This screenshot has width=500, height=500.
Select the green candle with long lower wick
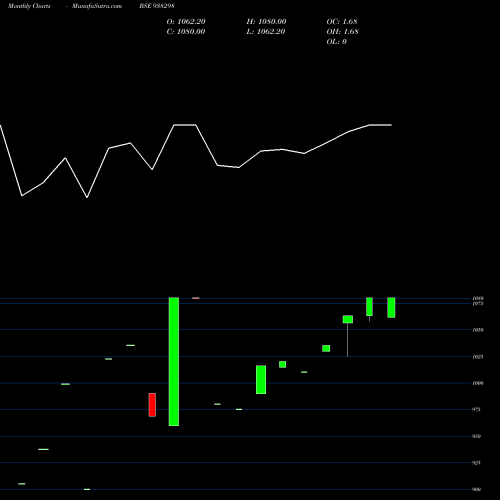point(348,336)
